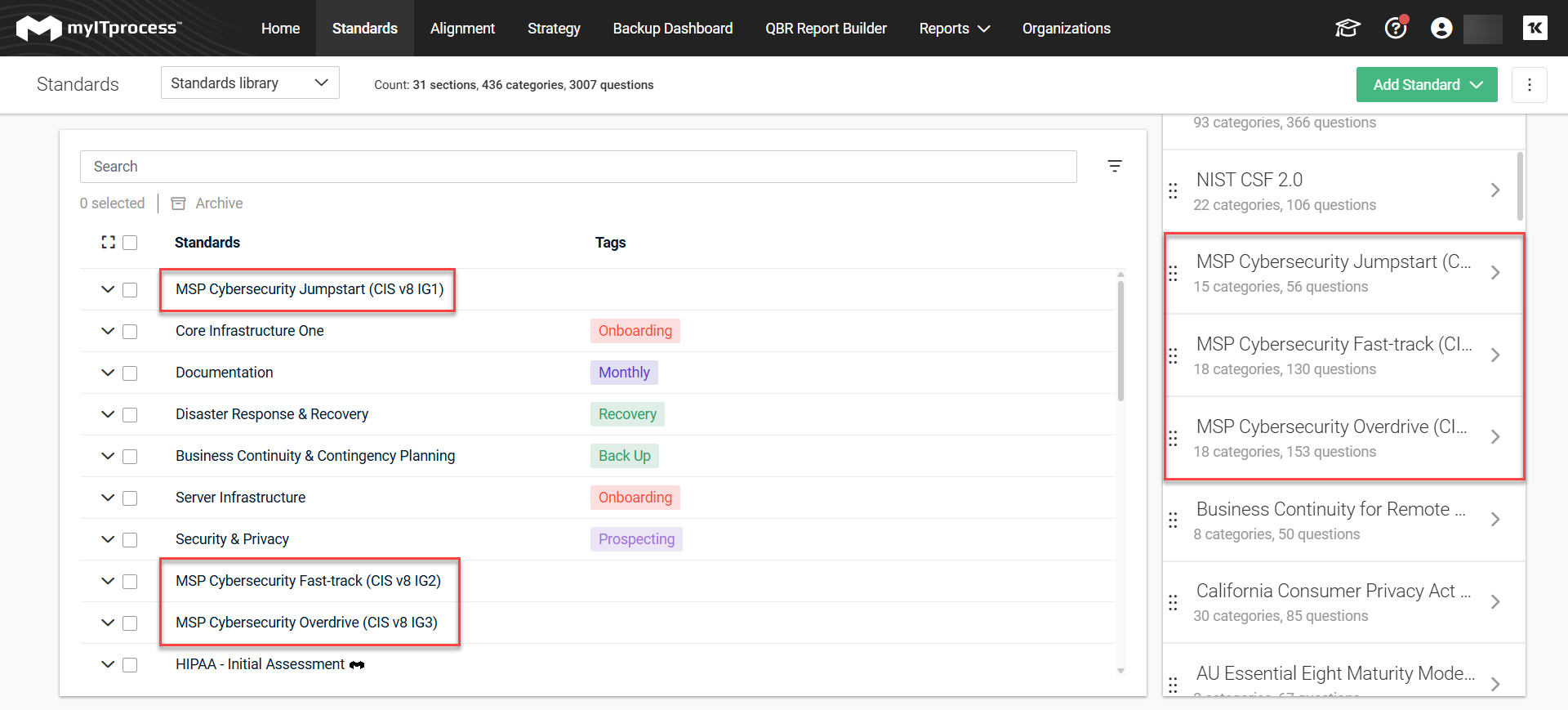Viewport: 1568px width, 710px height.
Task: Open the help question mark icon
Action: [1396, 28]
